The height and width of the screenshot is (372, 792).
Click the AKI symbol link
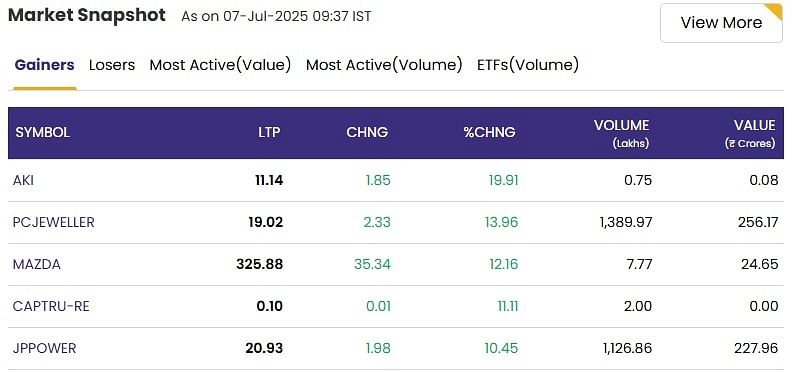23,180
